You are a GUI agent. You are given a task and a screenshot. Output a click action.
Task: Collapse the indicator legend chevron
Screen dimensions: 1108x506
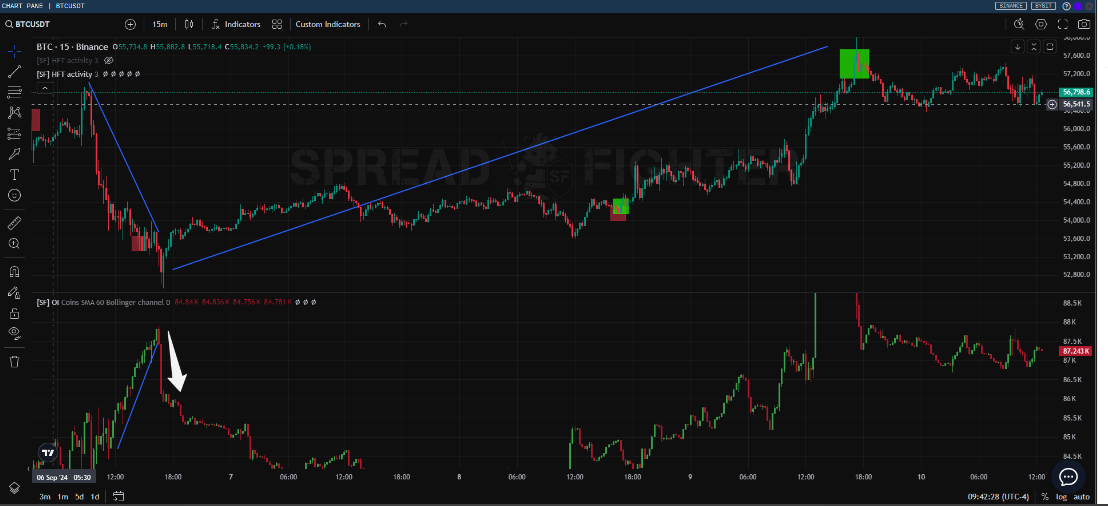(x=45, y=88)
